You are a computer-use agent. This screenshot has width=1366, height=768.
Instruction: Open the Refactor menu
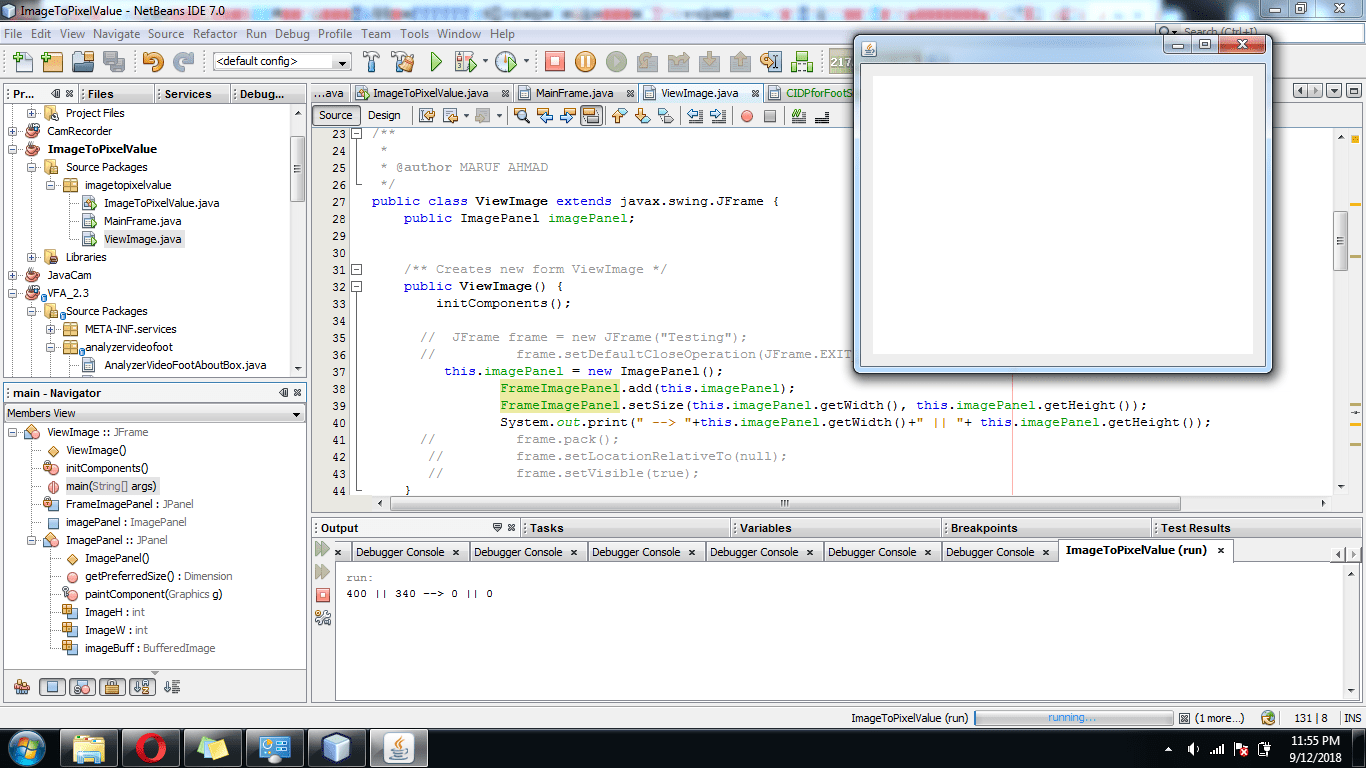tap(213, 33)
